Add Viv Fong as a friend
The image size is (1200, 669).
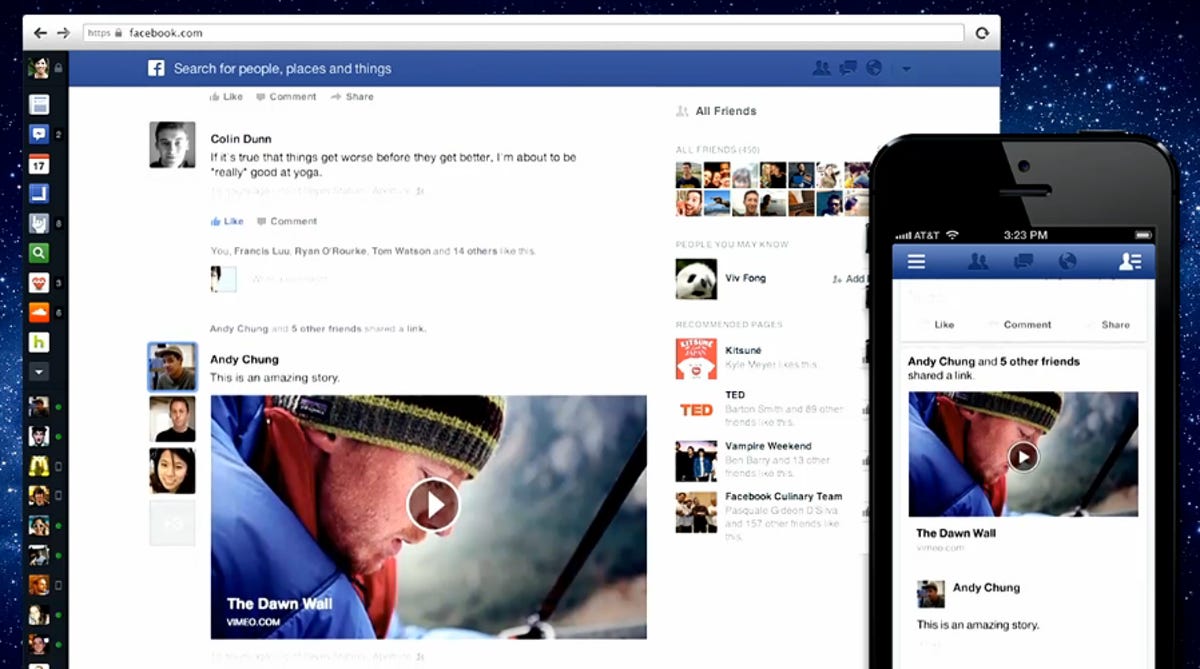coord(846,281)
